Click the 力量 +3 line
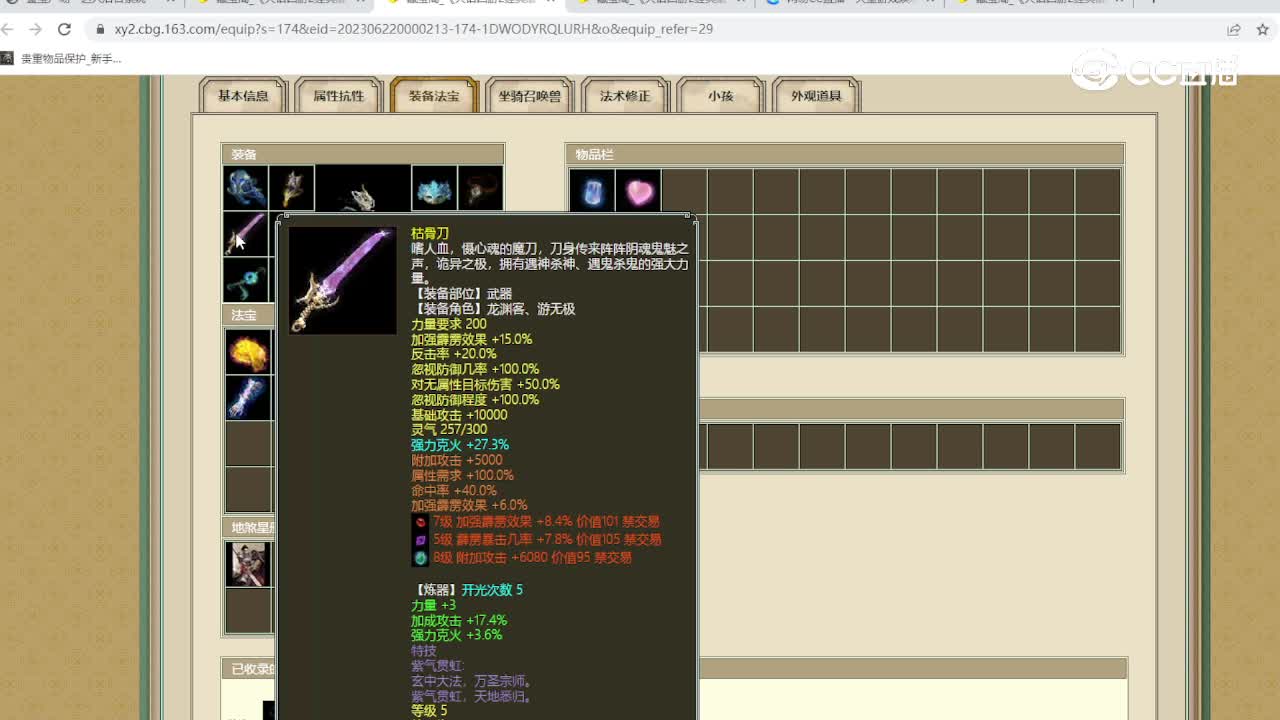The height and width of the screenshot is (720, 1280). pyautogui.click(x=433, y=605)
